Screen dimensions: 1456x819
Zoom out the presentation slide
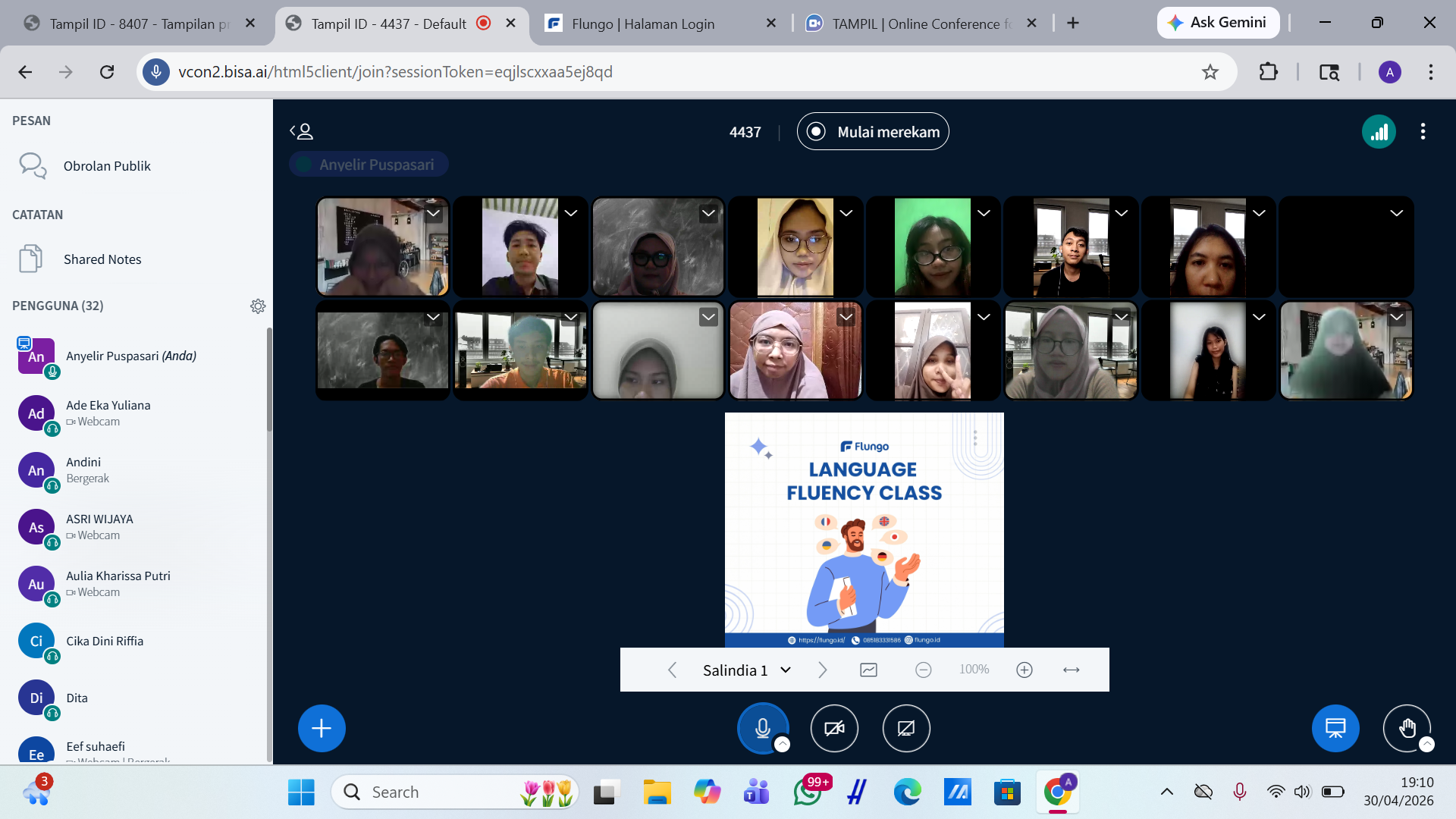923,670
